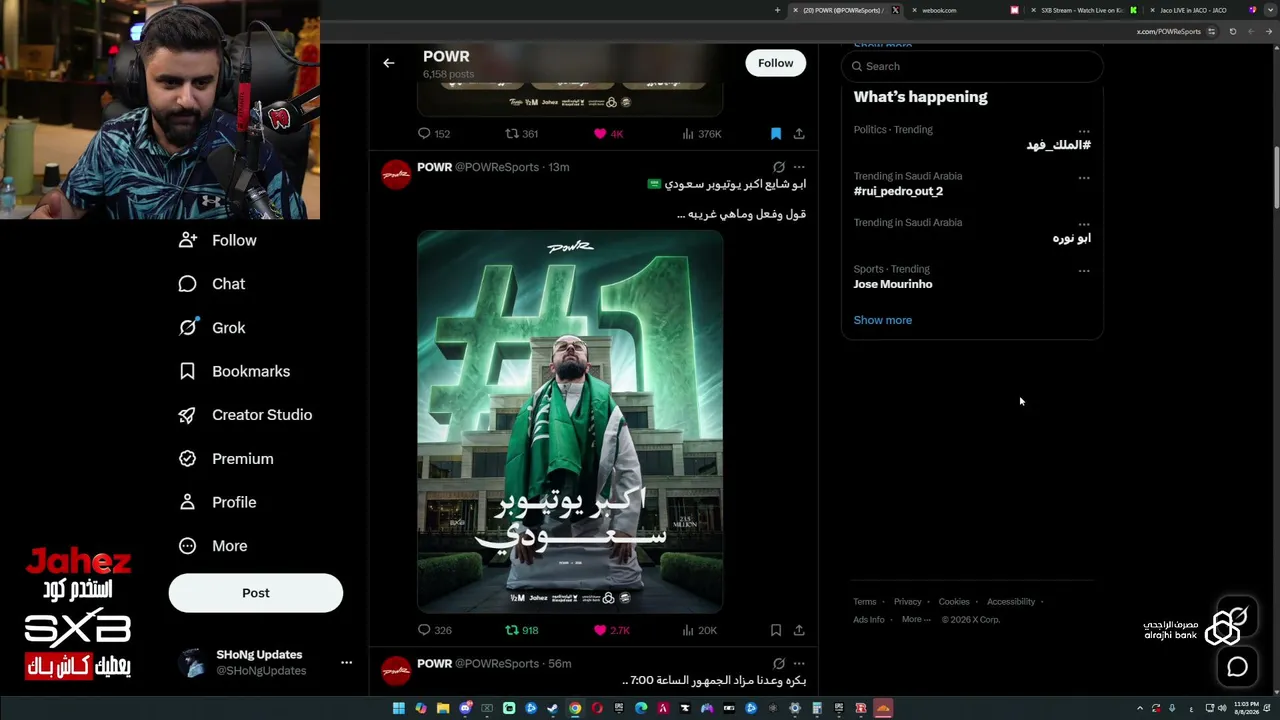Open options for Jose Mourinho trend
Image resolution: width=1280 pixels, height=720 pixels.
coord(1084,271)
